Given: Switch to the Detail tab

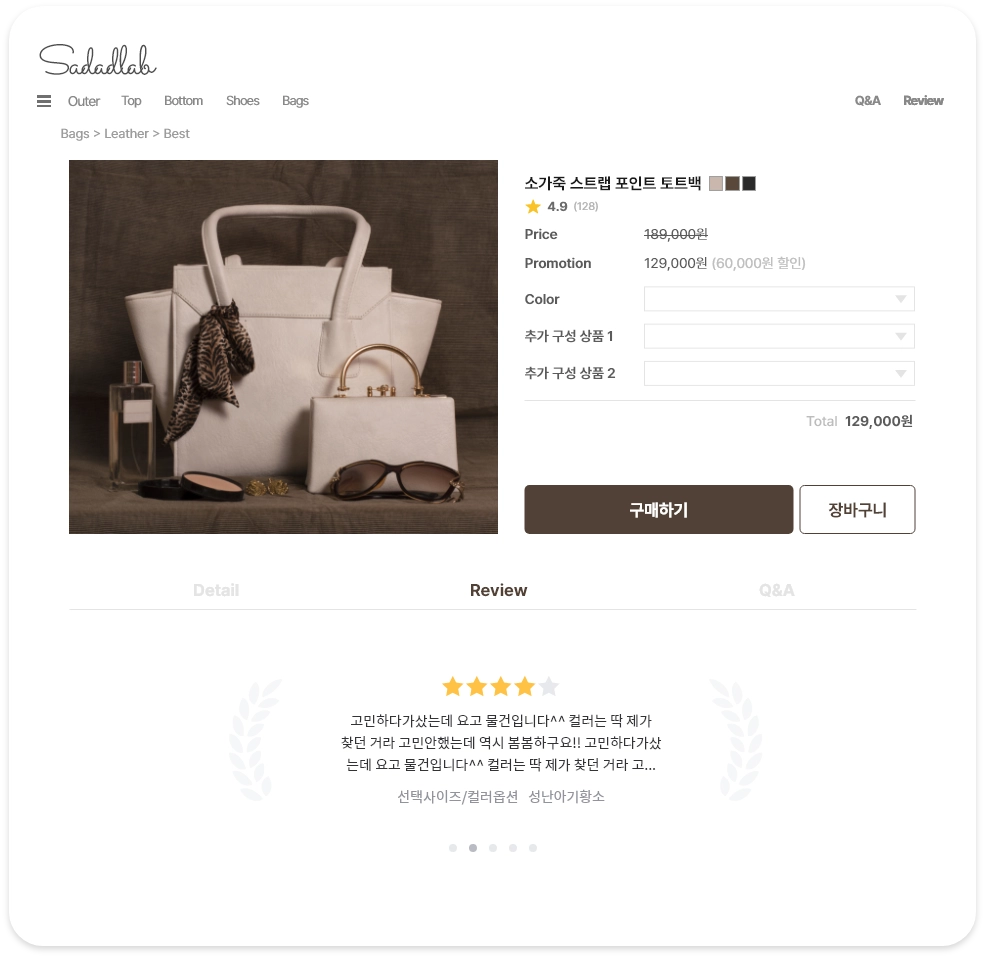Looking at the screenshot, I should click(216, 591).
